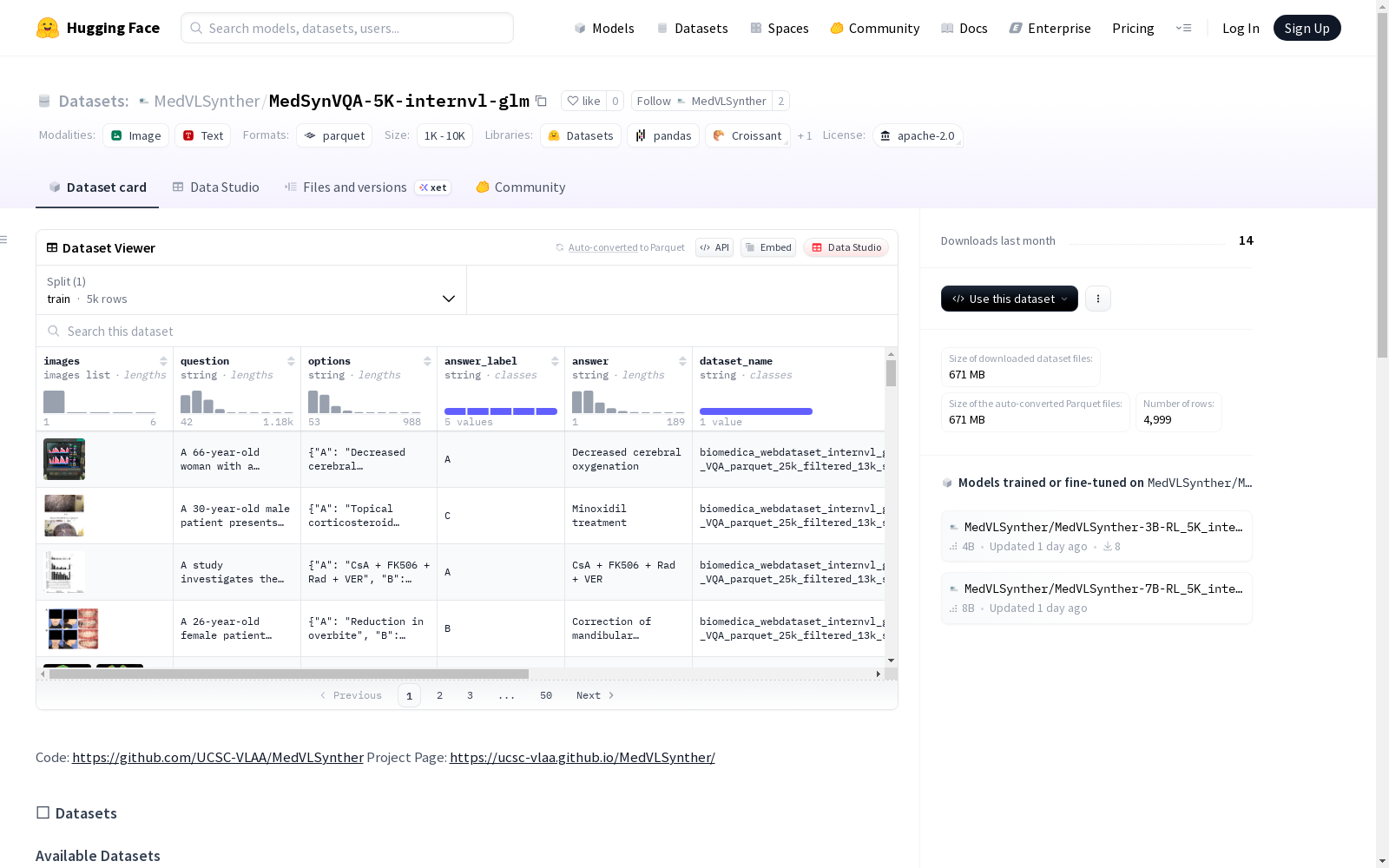Viewport: 1389px width, 868px height.
Task: Open image thumbnail in 30-year-old male row
Action: click(x=64, y=516)
